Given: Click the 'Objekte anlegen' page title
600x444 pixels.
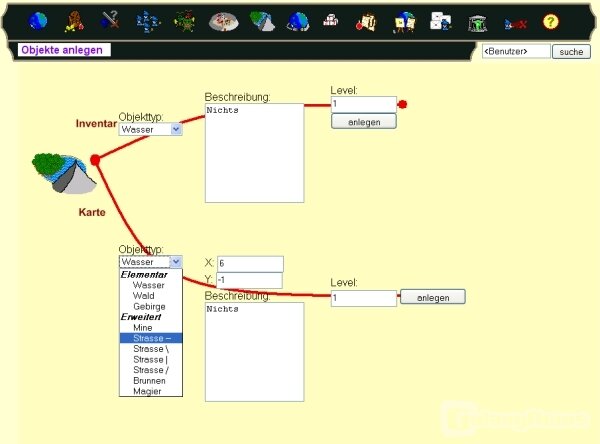Looking at the screenshot, I should point(62,50).
